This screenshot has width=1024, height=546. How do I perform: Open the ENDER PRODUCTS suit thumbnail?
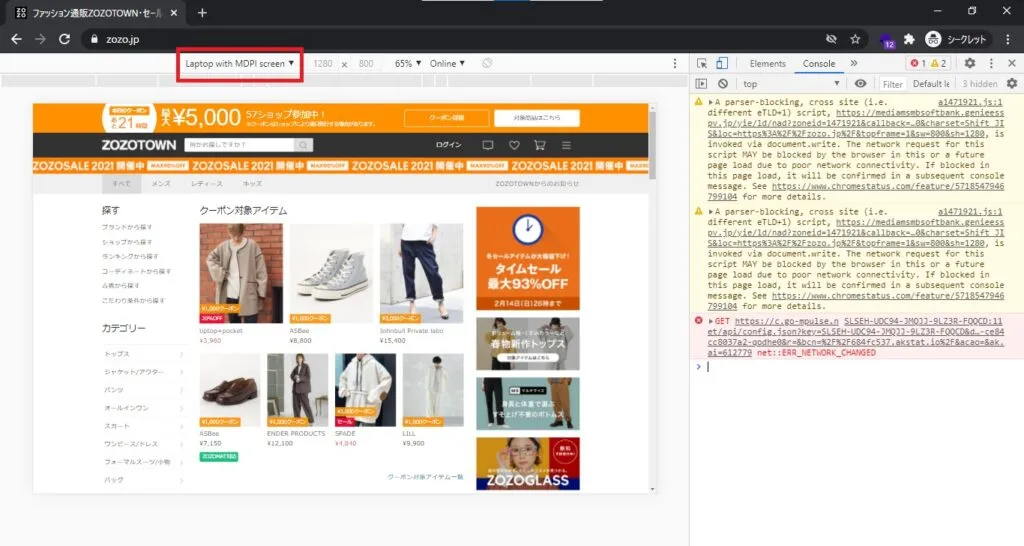coord(297,390)
